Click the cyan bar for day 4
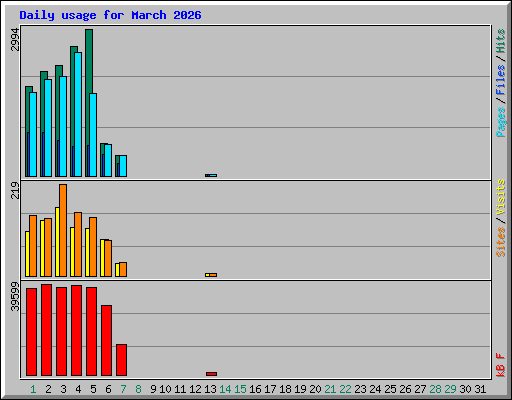Image resolution: width=512 pixels, height=400 pixels. [x=78, y=114]
